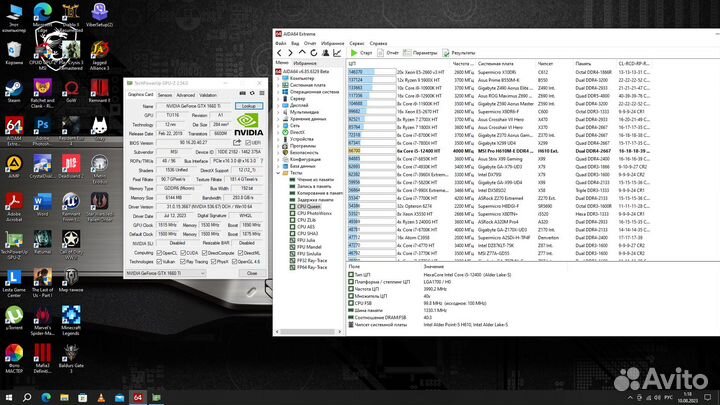Open uTorrent desktop shortcut
This screenshot has width=720, height=405.
pyautogui.click(x=14, y=319)
